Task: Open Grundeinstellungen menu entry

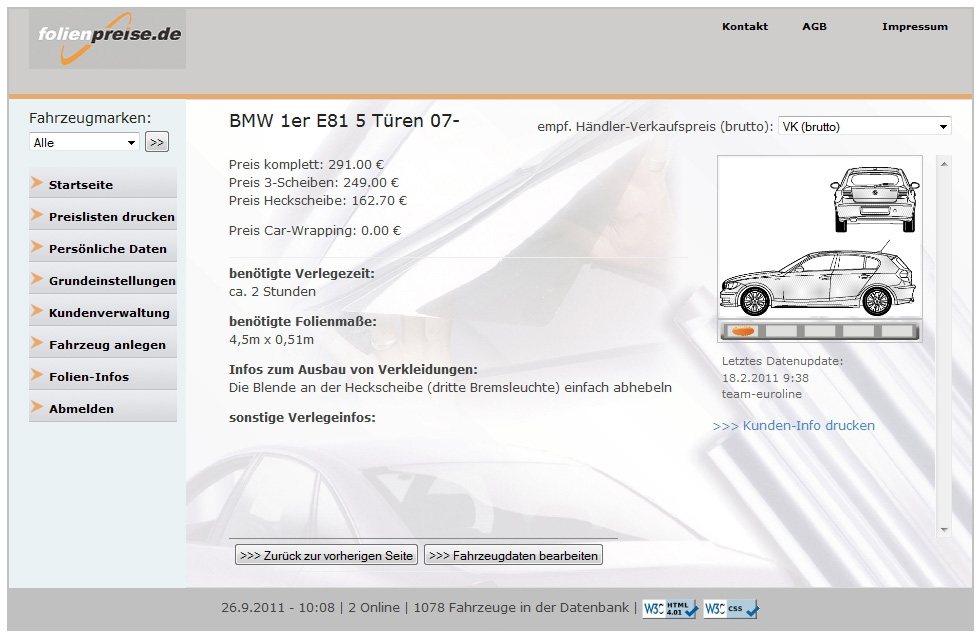Action: coord(102,280)
